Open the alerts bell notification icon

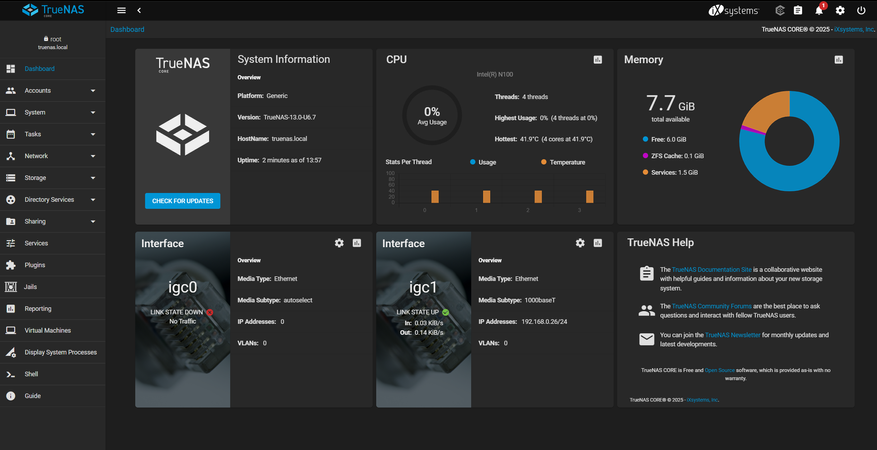[x=819, y=10]
